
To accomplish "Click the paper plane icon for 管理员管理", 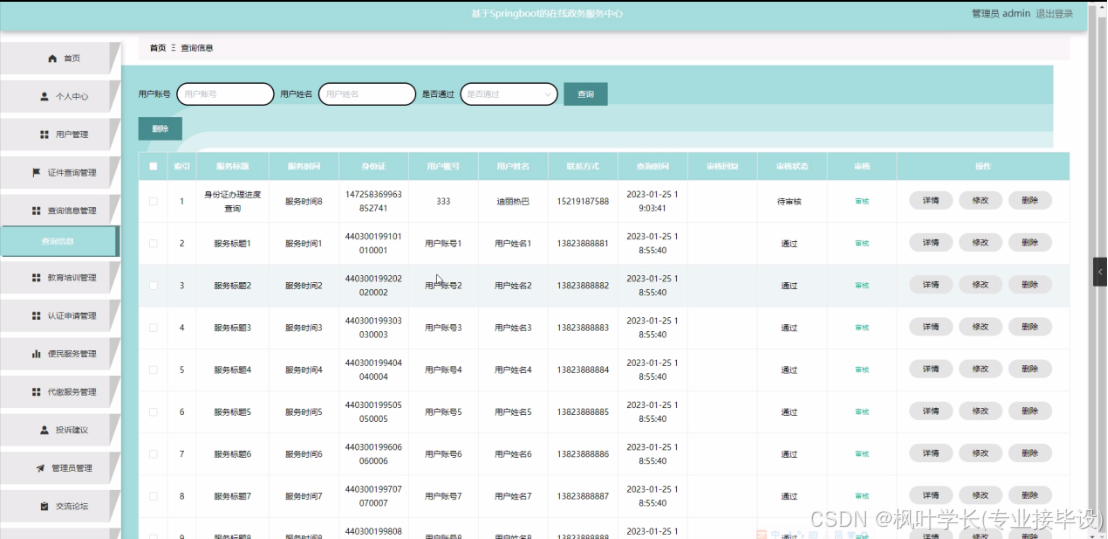I will [40, 468].
